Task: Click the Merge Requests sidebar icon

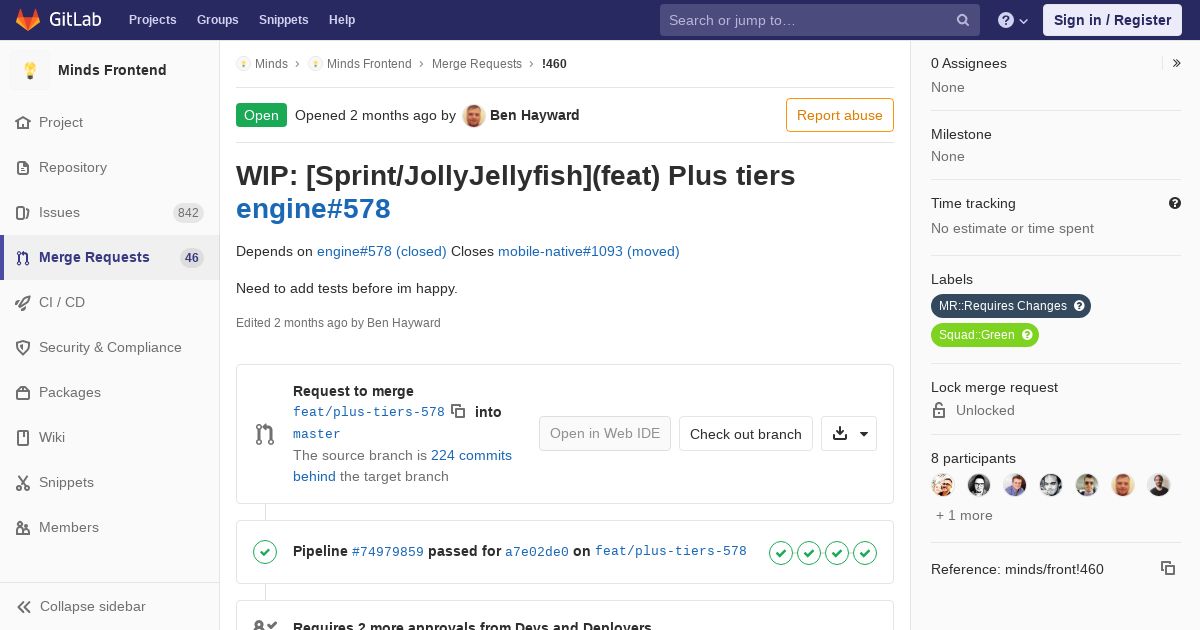Action: 23,257
